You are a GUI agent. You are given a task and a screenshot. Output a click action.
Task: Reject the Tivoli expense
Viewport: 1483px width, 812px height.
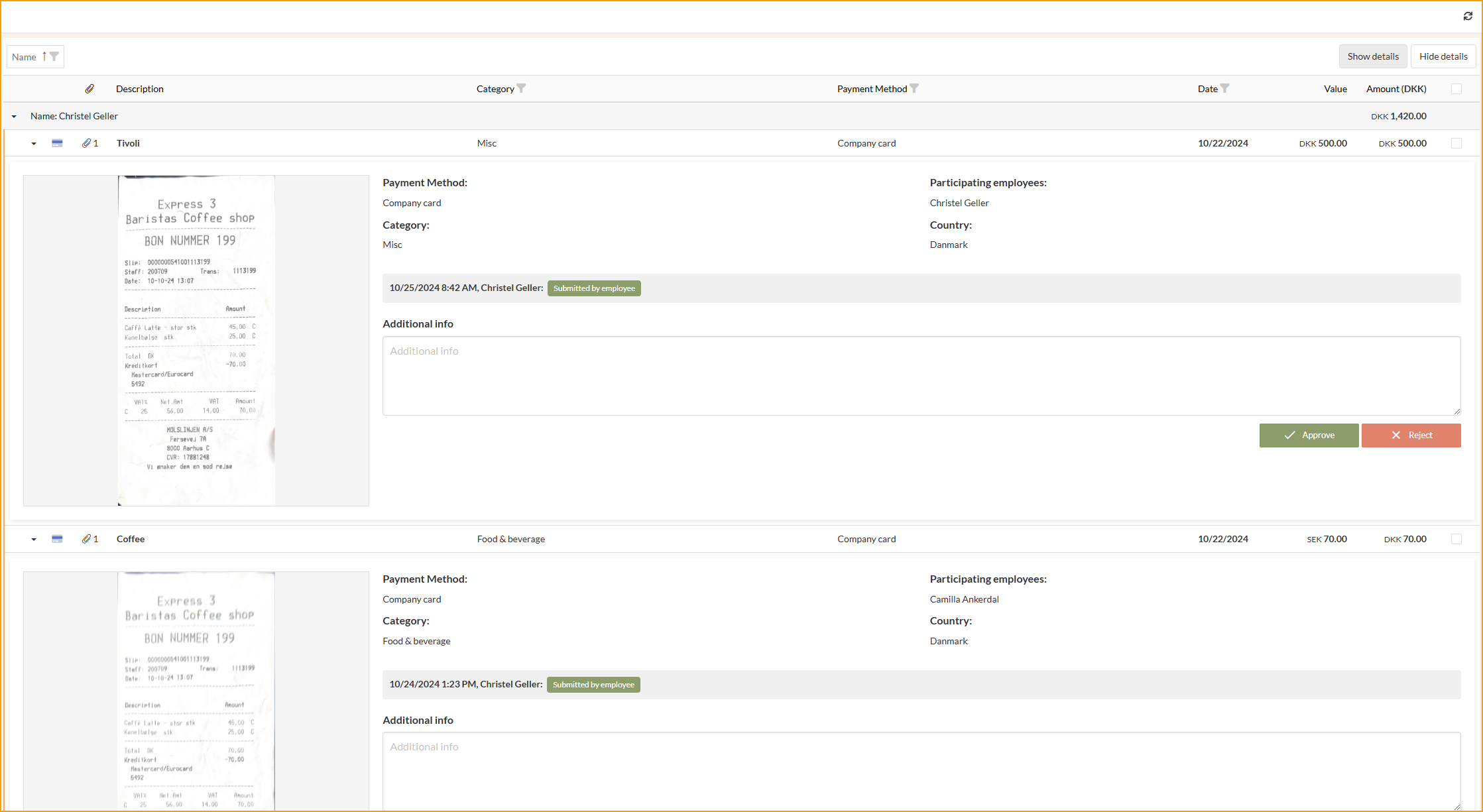click(1411, 435)
